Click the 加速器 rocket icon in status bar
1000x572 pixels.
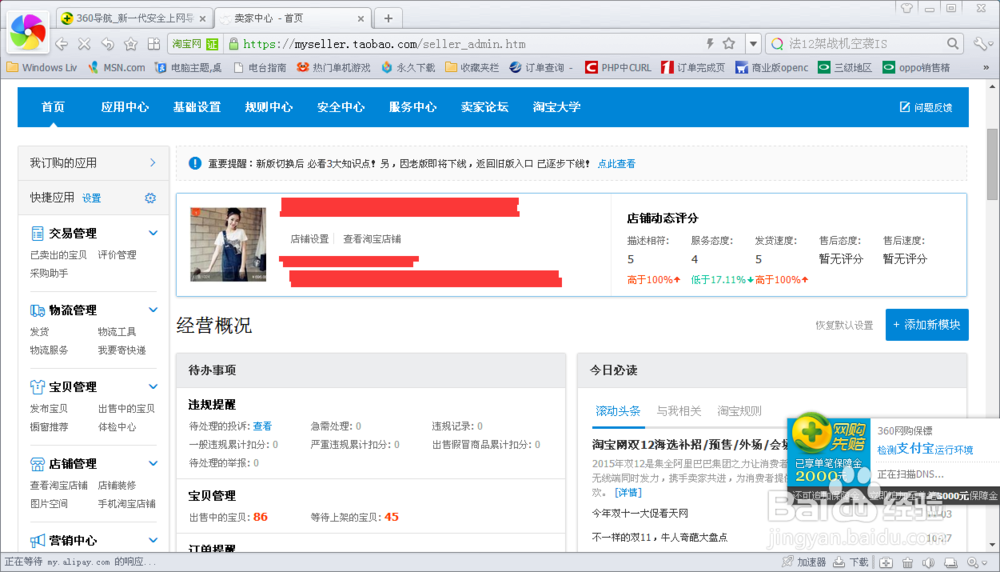pyautogui.click(x=788, y=562)
